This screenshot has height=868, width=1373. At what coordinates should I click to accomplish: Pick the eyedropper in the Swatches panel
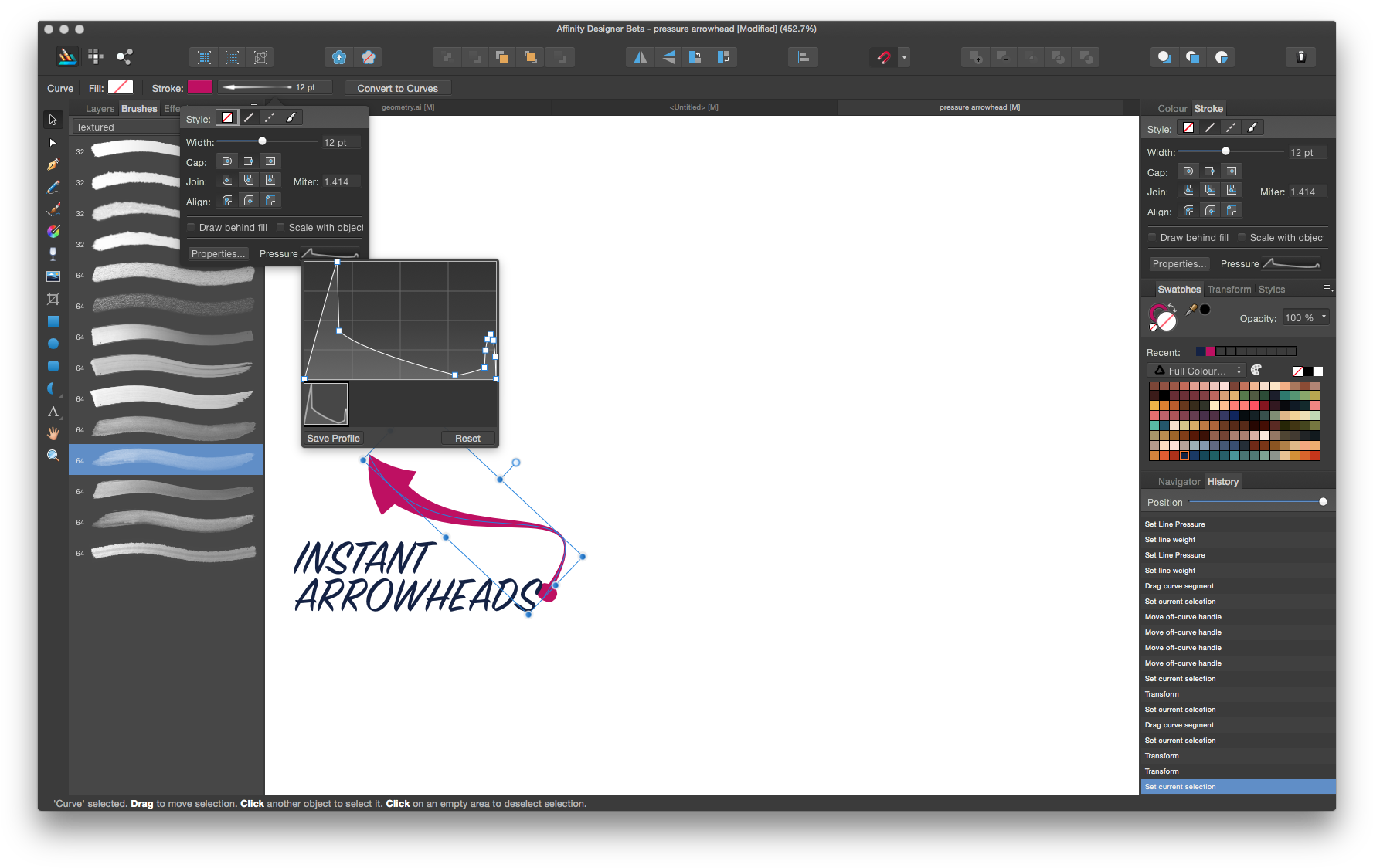click(1191, 310)
